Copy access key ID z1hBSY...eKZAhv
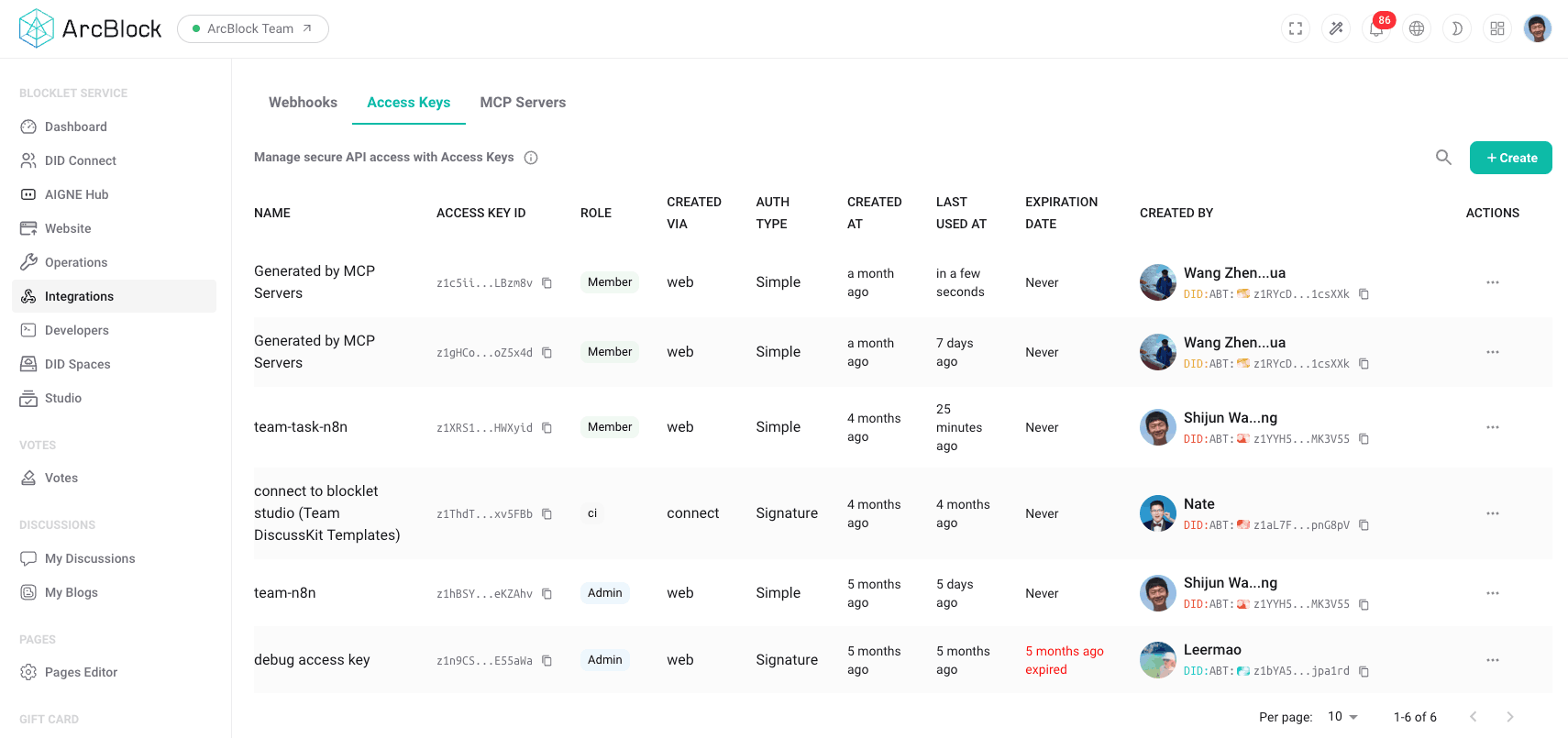 547,594
